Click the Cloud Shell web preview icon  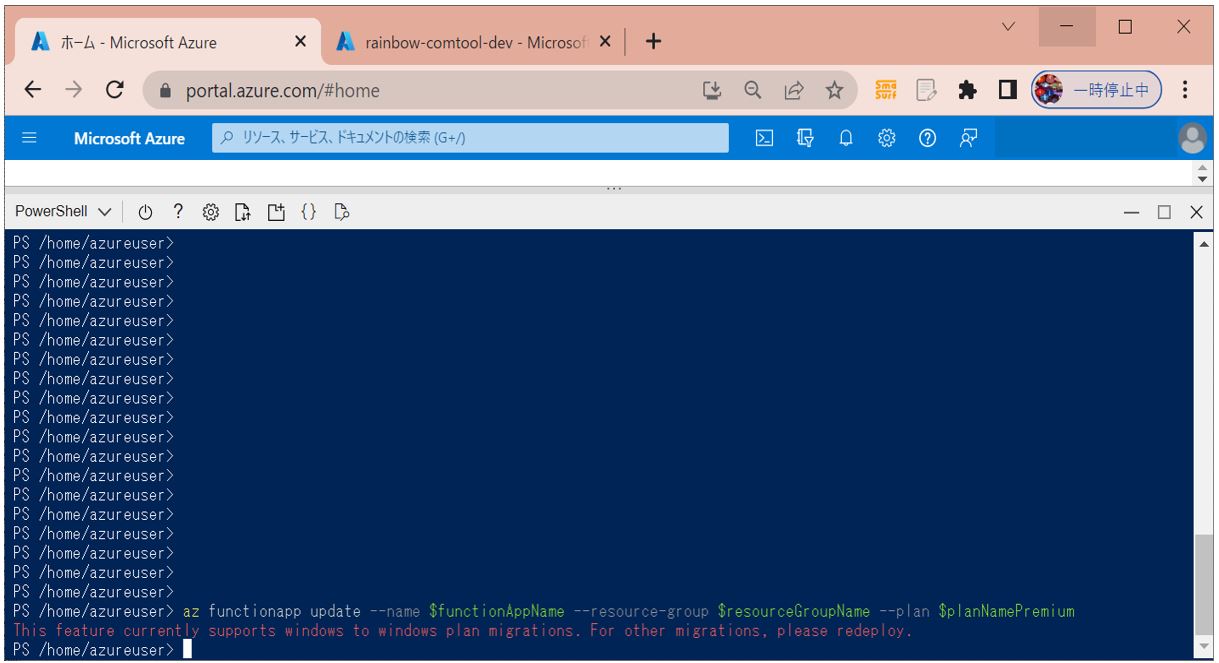341,212
